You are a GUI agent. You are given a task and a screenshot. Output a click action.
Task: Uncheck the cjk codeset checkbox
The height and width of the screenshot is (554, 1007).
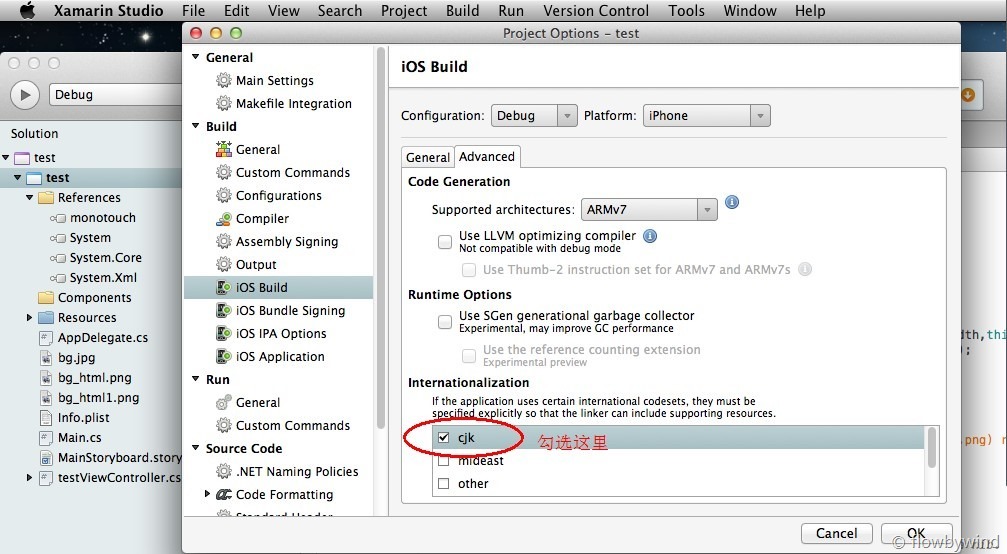[x=443, y=438]
